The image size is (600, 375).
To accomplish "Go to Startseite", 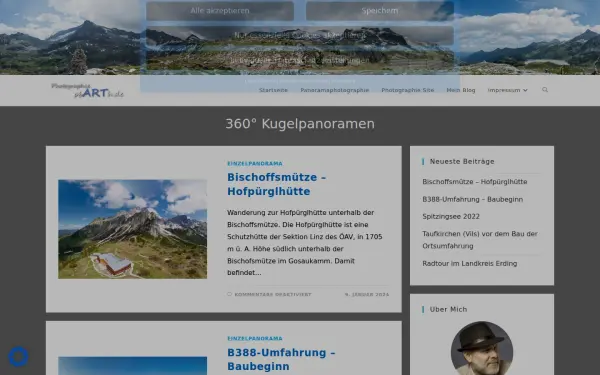I will tap(273, 90).
